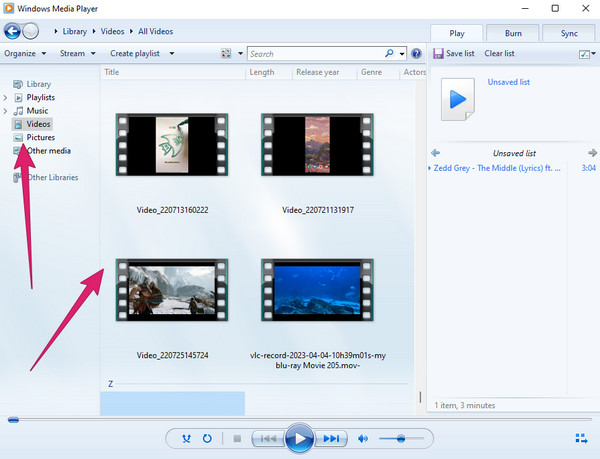Skip to the previous track
The width and height of the screenshot is (600, 459).
[x=269, y=438]
